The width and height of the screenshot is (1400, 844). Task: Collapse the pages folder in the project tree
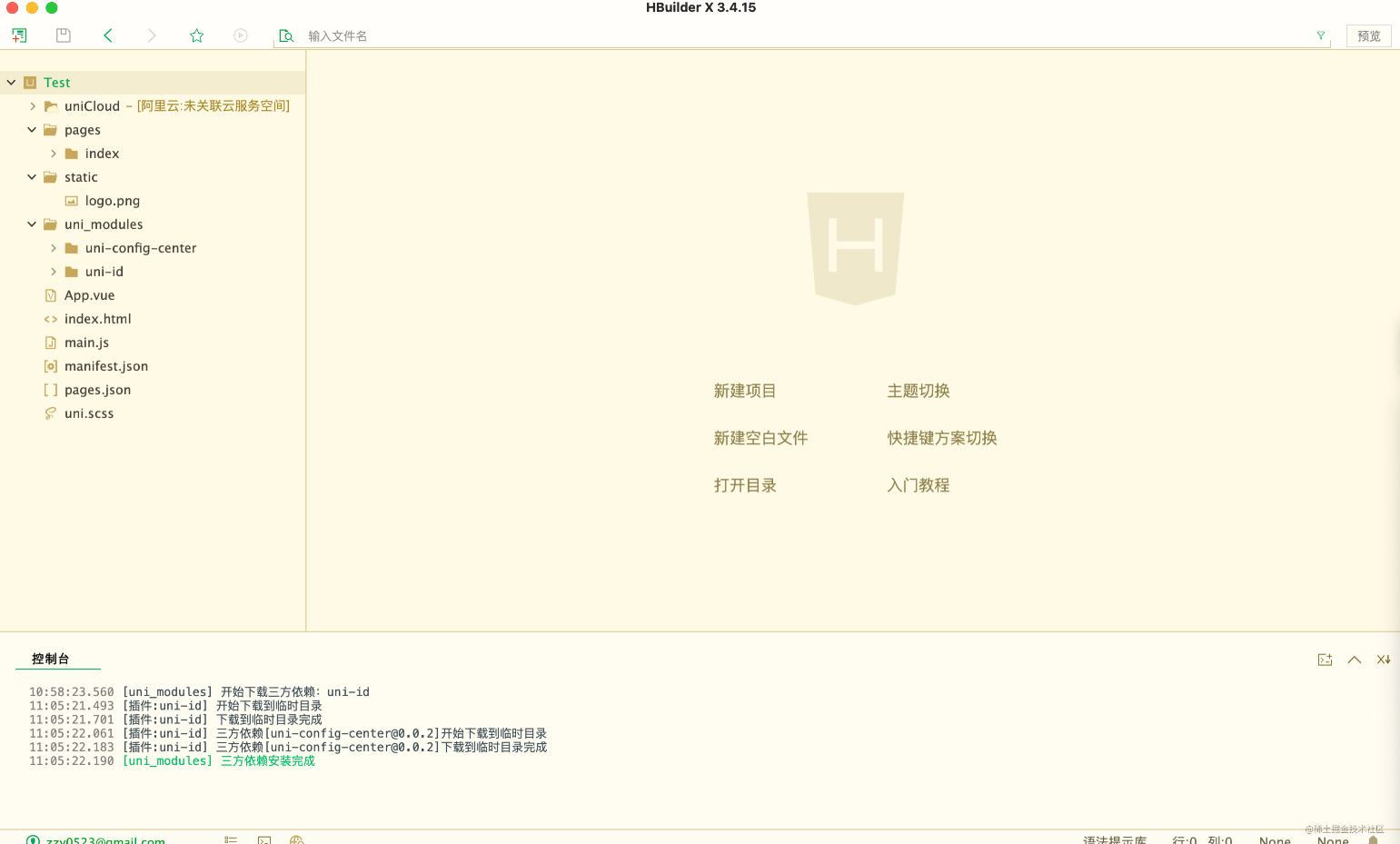coord(31,129)
